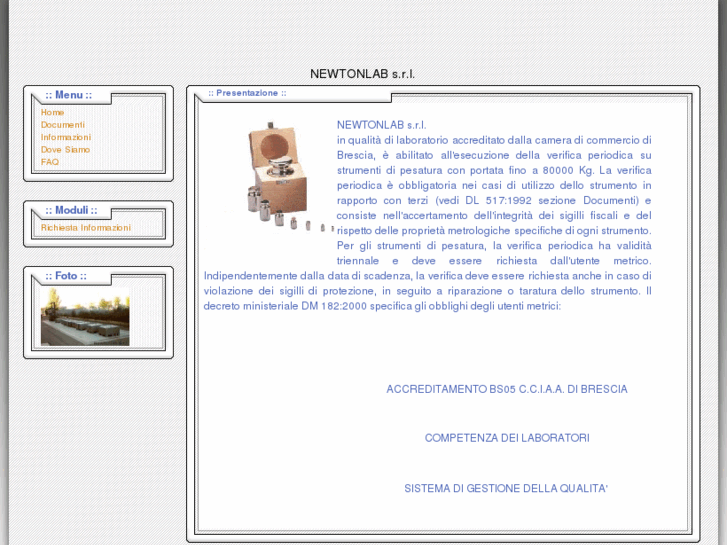Image resolution: width=727 pixels, height=545 pixels.
Task: Open the Informazioni menu link
Action: (x=66, y=137)
